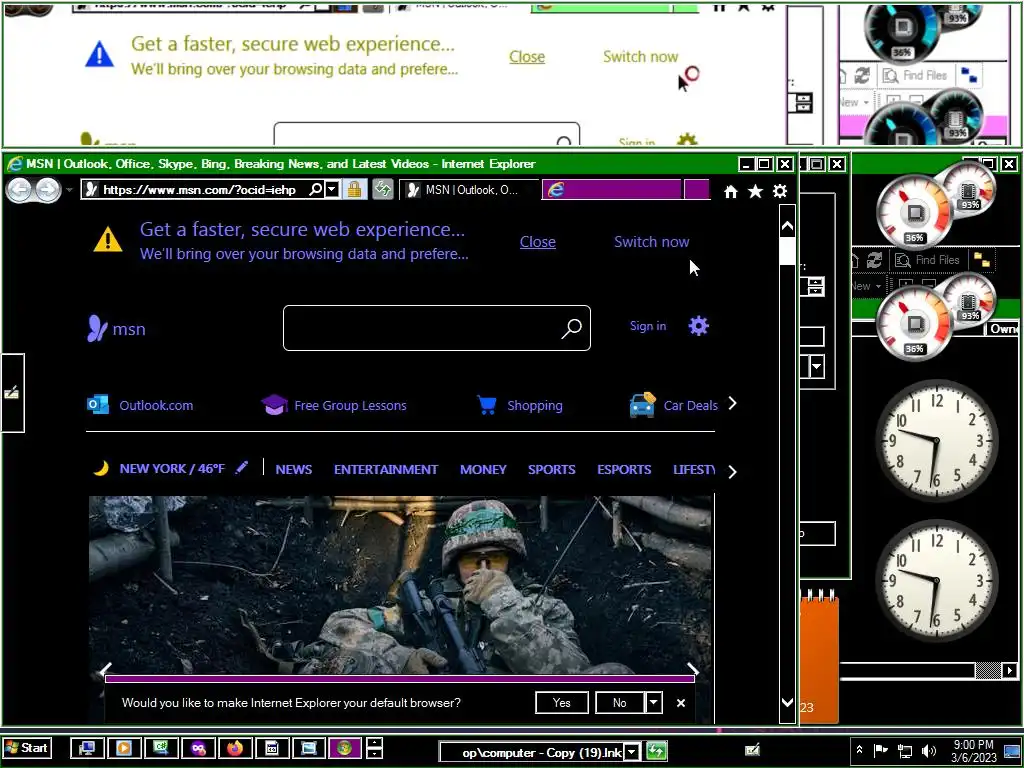The height and width of the screenshot is (768, 1024).
Task: Click Close link in Internet Explorer banner
Action: coord(537,242)
